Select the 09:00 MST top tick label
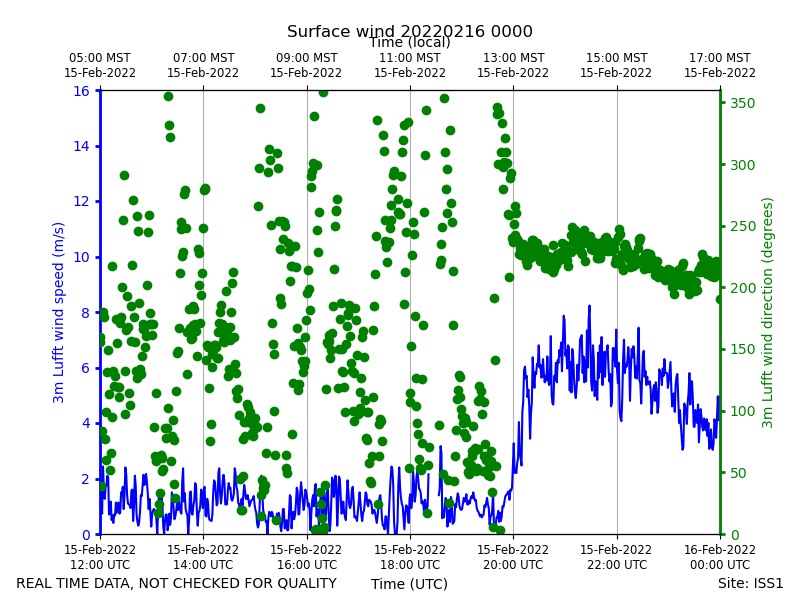This screenshot has width=800, height=600. (306, 65)
